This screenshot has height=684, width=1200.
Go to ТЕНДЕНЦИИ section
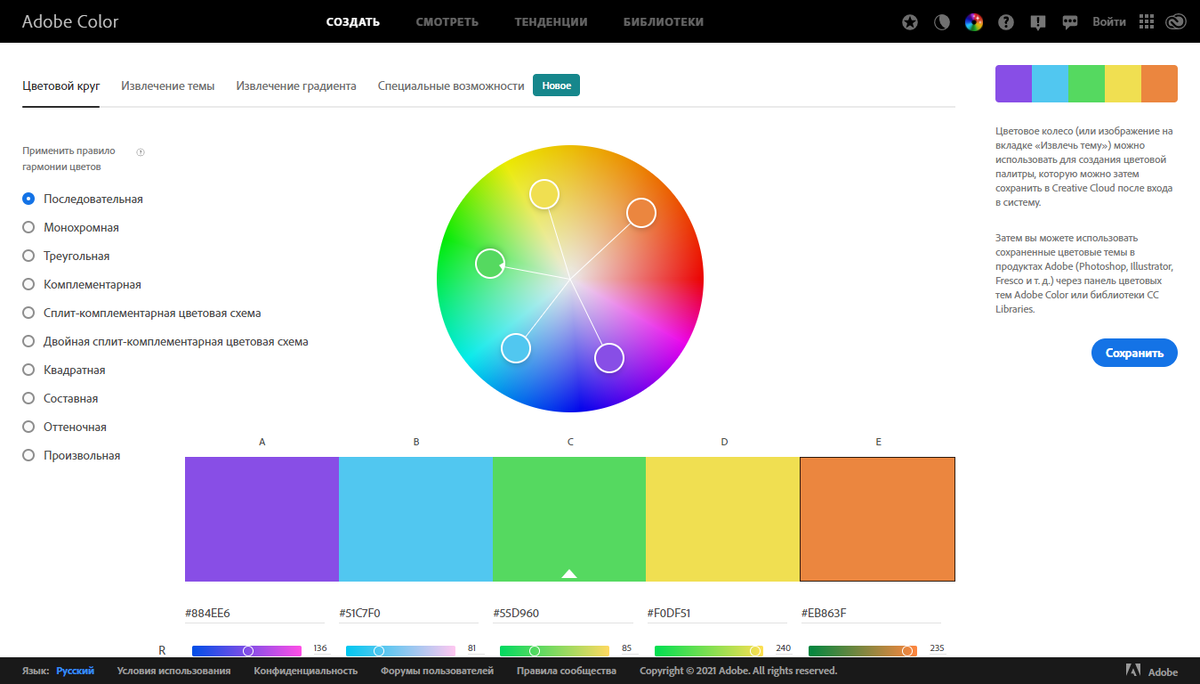pyautogui.click(x=551, y=22)
